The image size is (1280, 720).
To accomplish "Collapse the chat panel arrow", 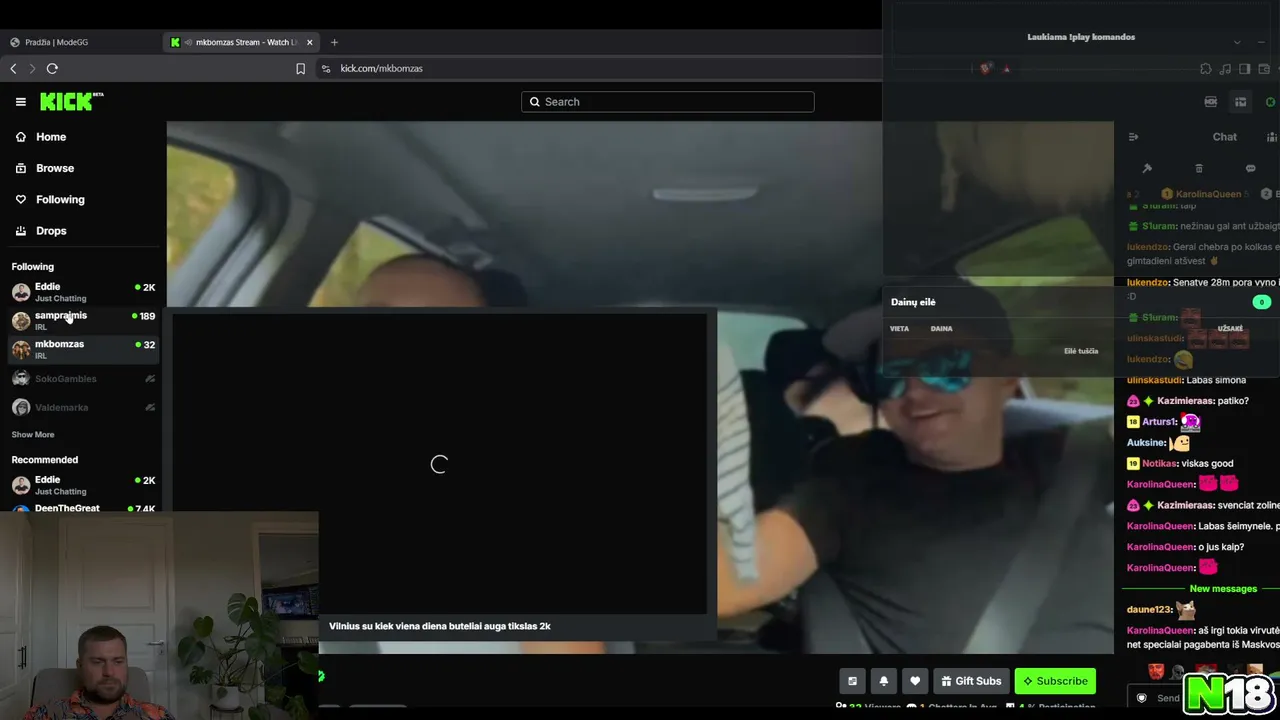I will pyautogui.click(x=1133, y=137).
